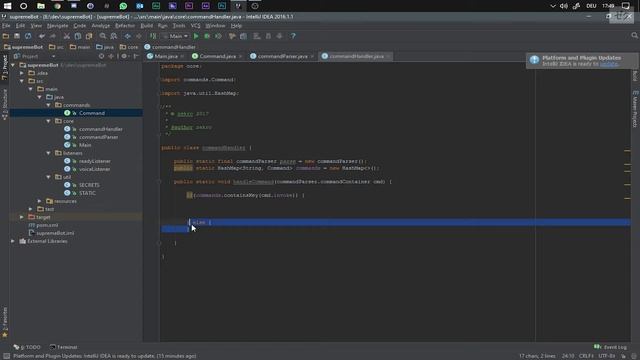Click the Help question mark icon
The width and height of the screenshot is (640, 360).
pyautogui.click(x=293, y=36)
